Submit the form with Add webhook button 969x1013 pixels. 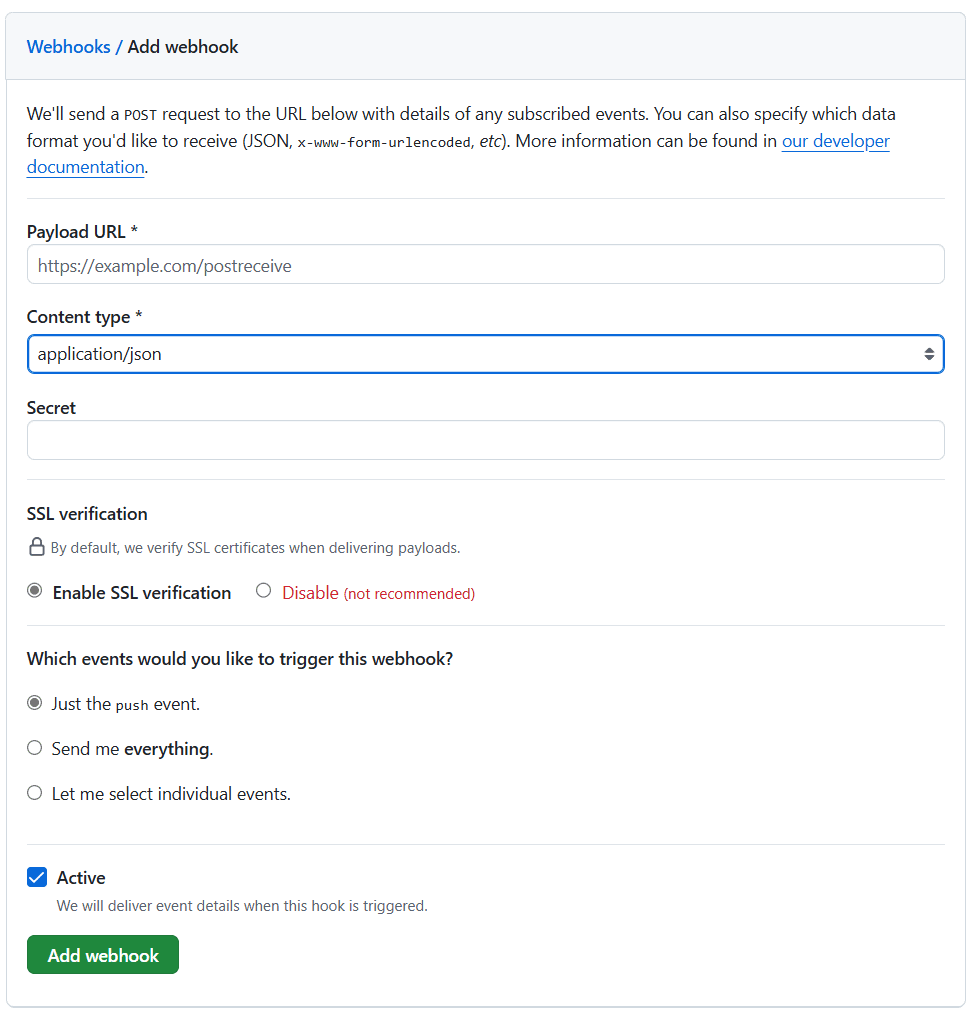(102, 954)
